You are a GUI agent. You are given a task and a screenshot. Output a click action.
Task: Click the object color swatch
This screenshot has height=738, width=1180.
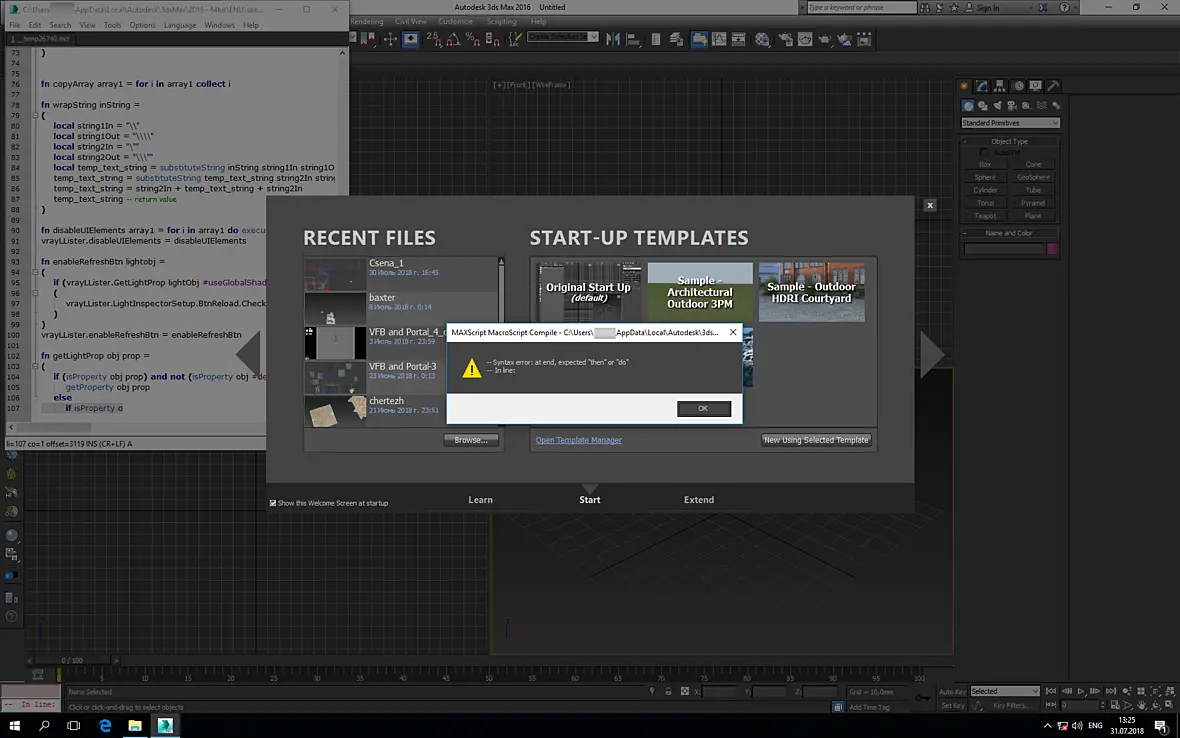point(1052,249)
